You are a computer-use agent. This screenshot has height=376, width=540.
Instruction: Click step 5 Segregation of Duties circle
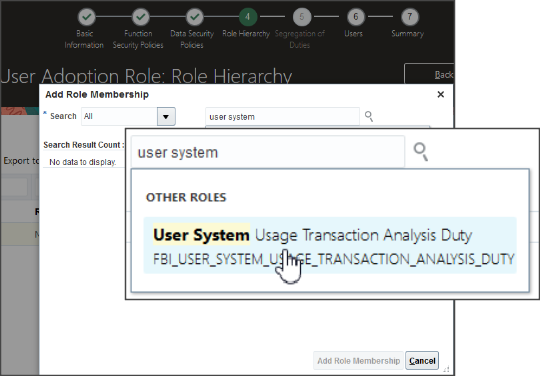click(302, 17)
